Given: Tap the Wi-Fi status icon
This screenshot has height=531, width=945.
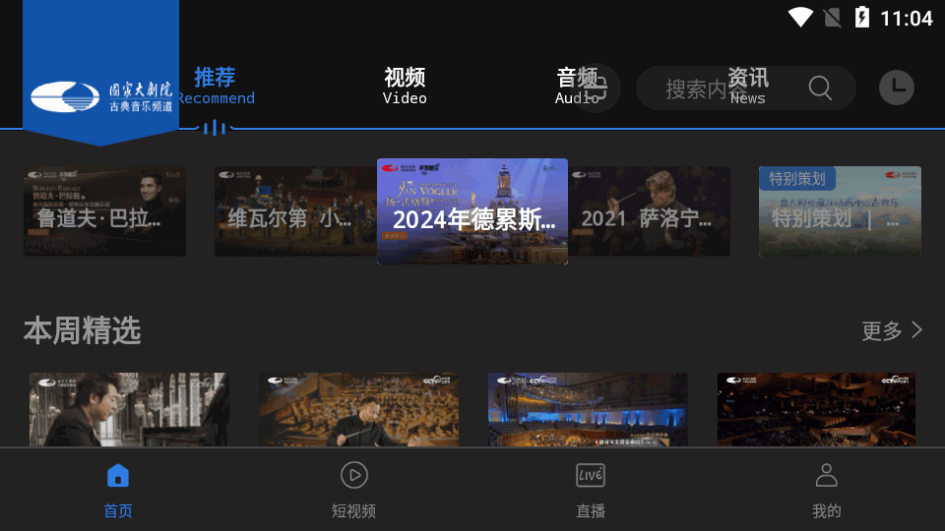Looking at the screenshot, I should coord(800,17).
